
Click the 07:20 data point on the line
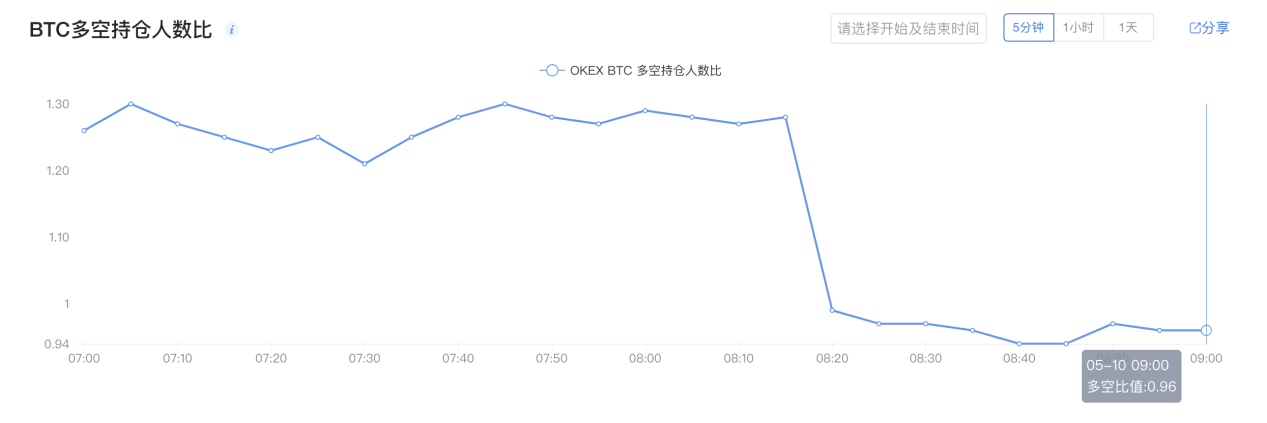(x=271, y=150)
